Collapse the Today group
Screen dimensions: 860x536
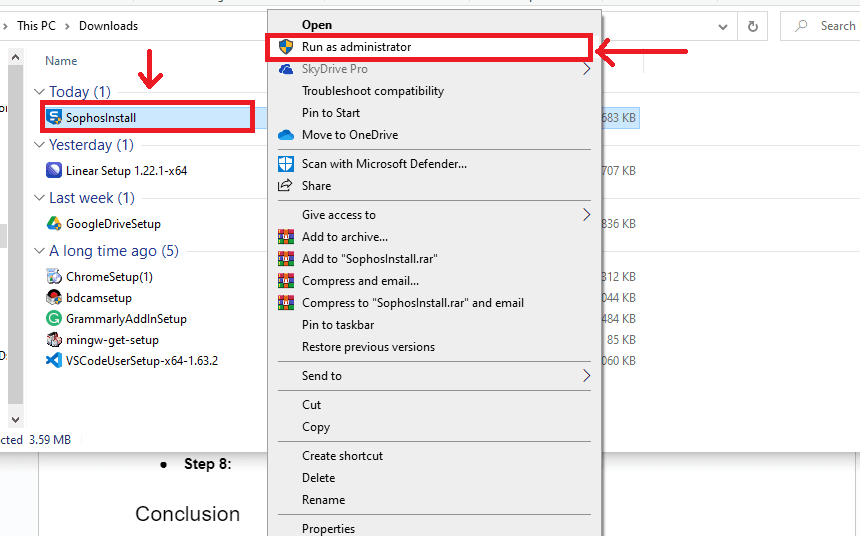[x=39, y=92]
